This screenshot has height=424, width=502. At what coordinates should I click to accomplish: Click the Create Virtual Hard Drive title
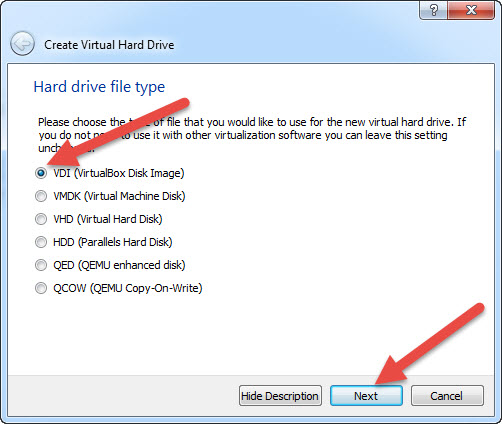pyautogui.click(x=109, y=45)
